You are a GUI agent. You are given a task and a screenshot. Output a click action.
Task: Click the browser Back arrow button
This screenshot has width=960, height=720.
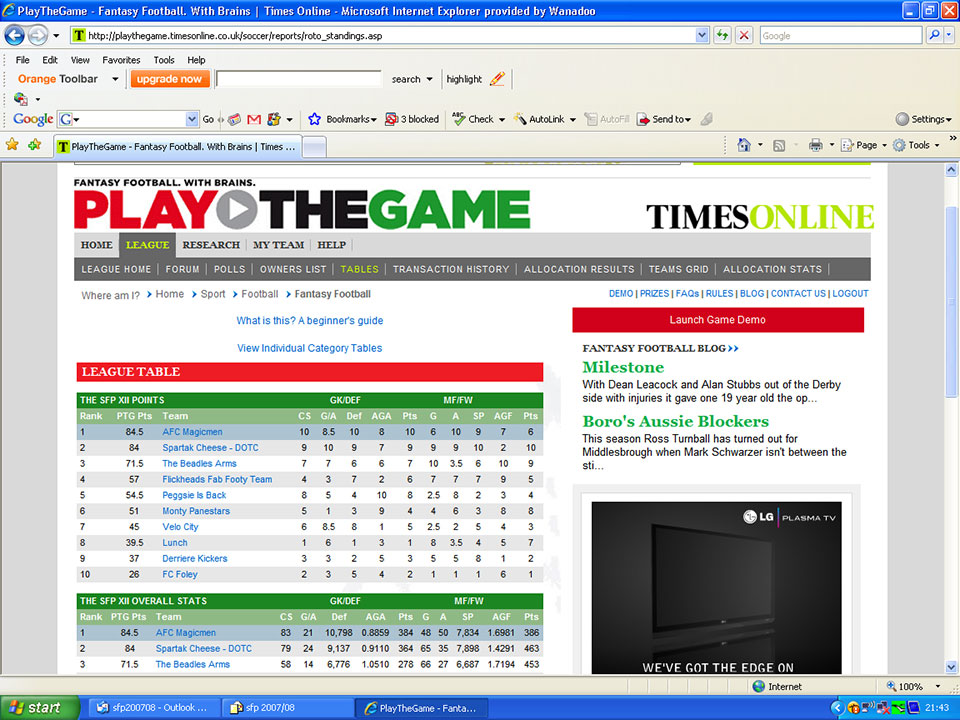[15, 35]
